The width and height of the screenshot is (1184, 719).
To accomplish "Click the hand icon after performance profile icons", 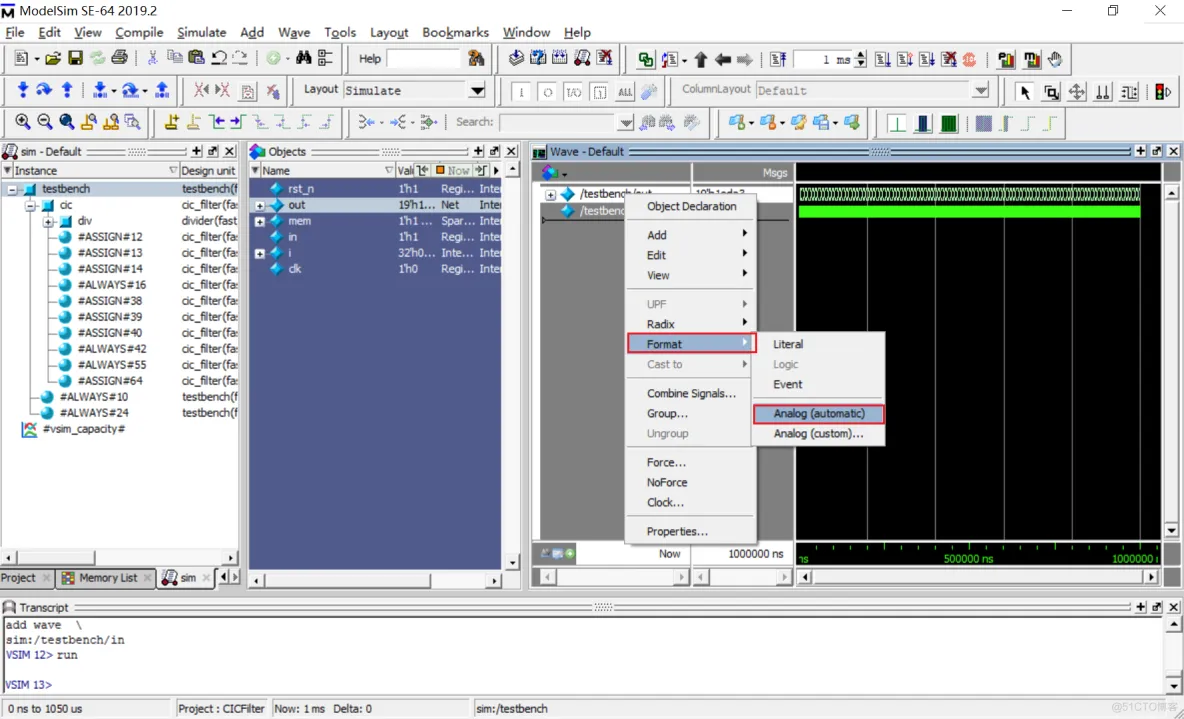I will [x=1055, y=60].
